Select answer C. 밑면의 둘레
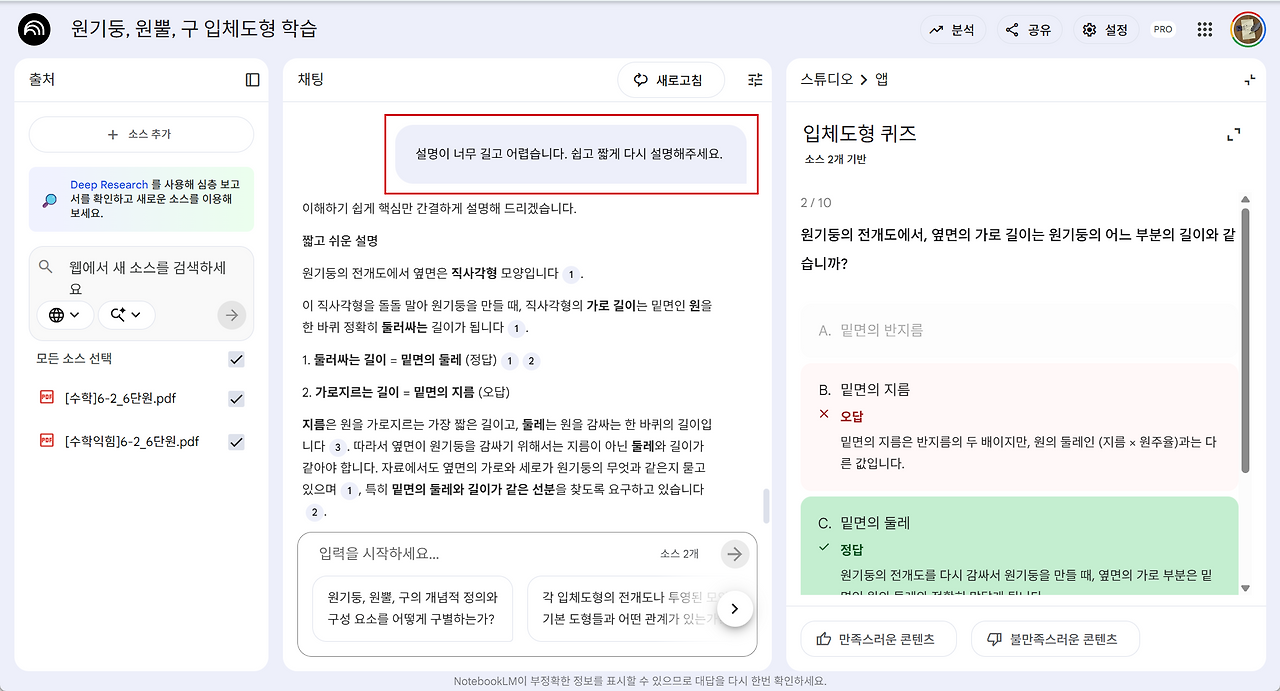The height and width of the screenshot is (691, 1280). coord(1019,547)
